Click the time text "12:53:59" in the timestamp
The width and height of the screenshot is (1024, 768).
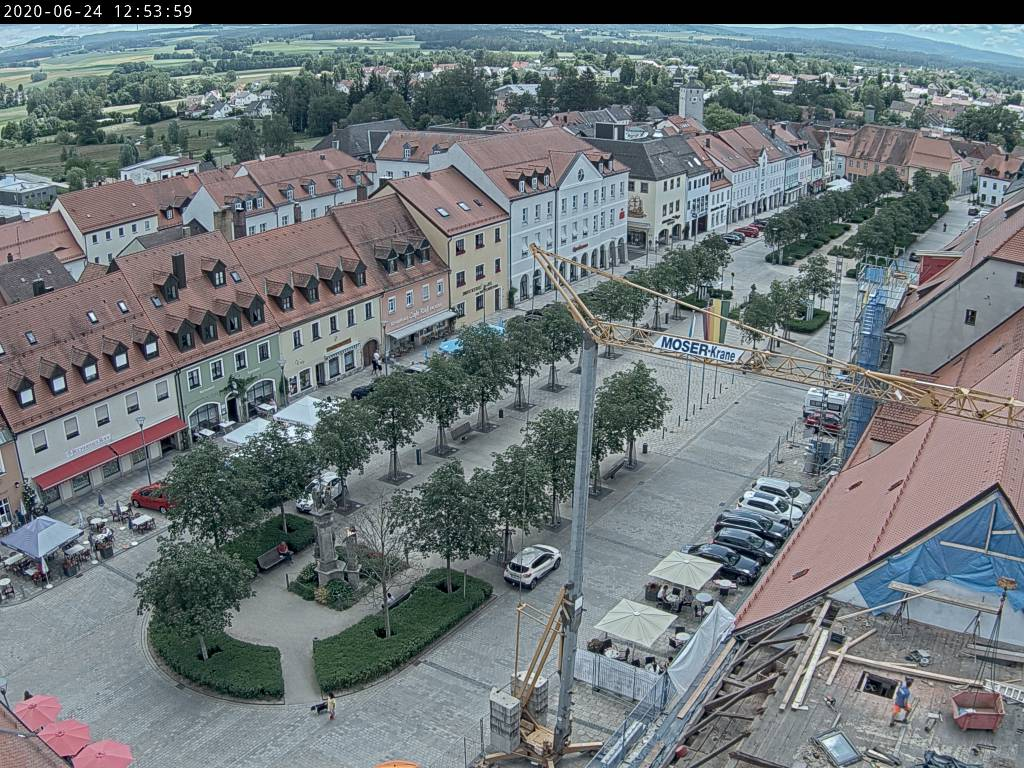coord(153,12)
